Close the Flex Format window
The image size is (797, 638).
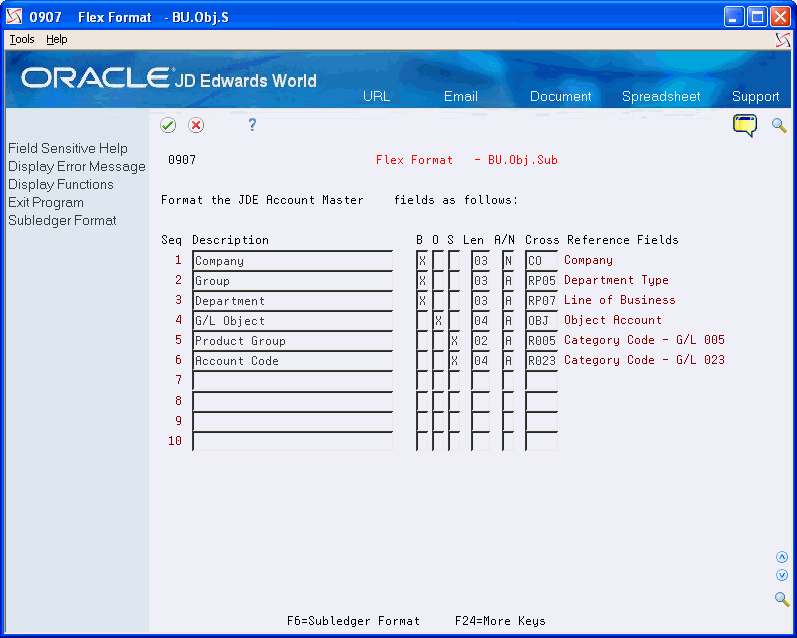(780, 17)
